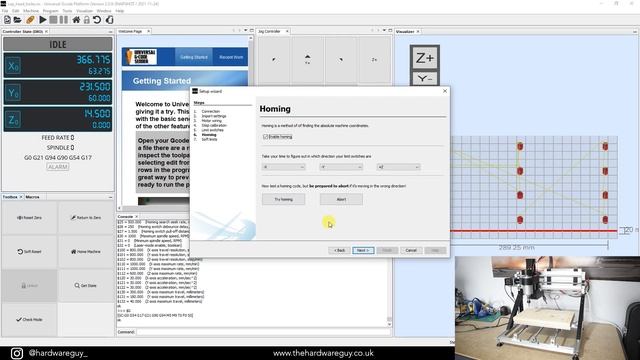
Task: Click the Unlock tile in the Toolbox
Action: click(29, 285)
